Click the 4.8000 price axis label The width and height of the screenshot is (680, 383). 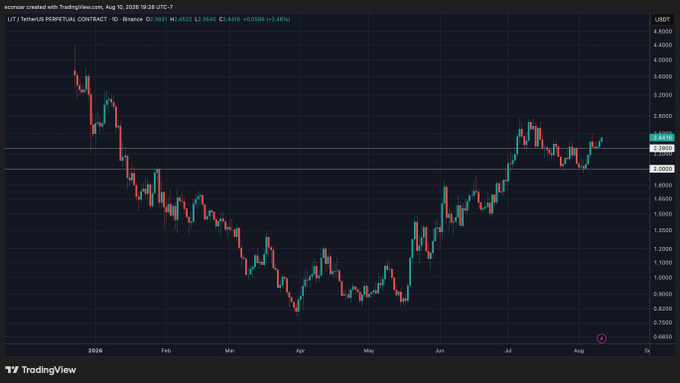coord(662,32)
